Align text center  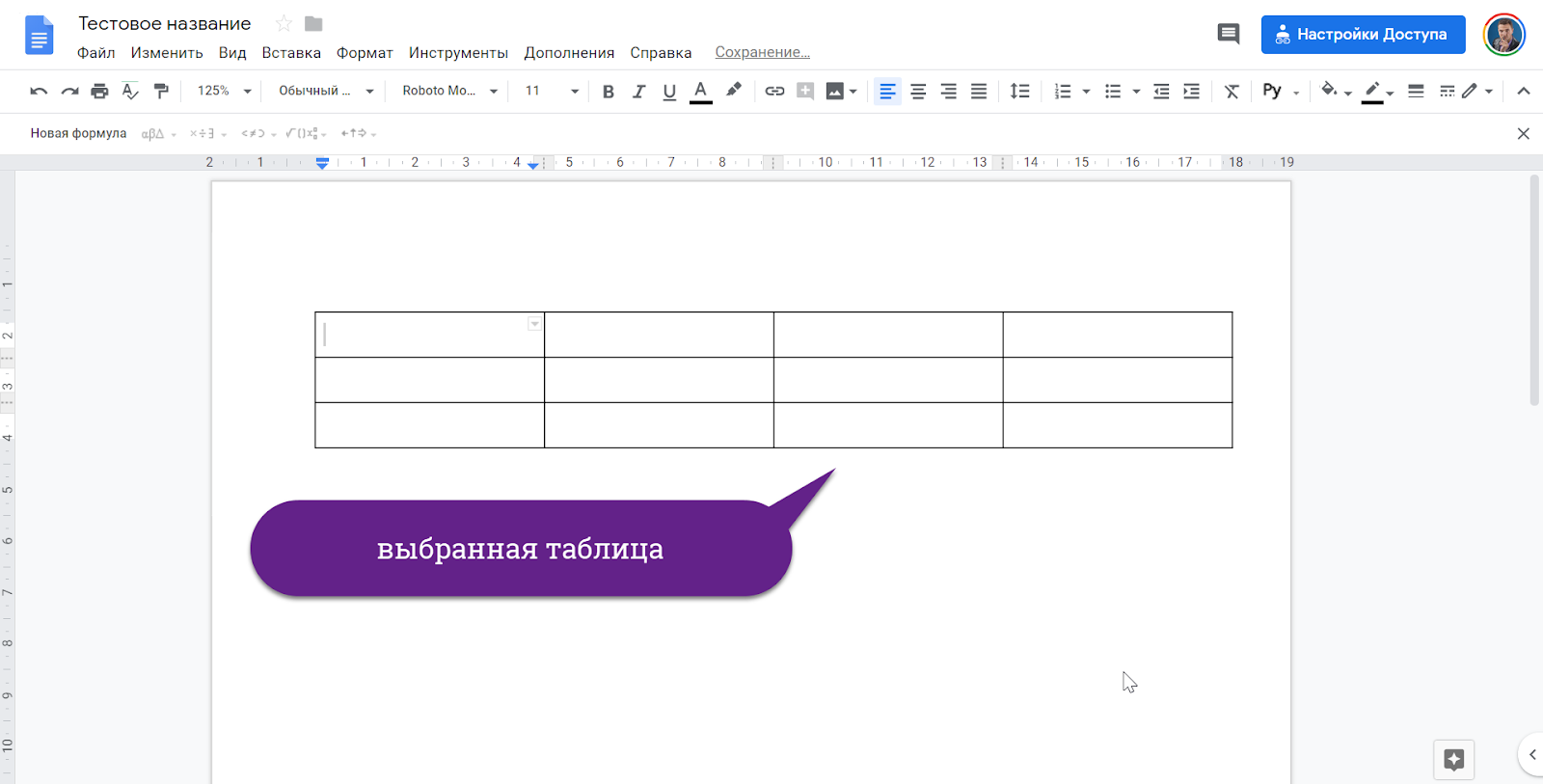tap(918, 91)
